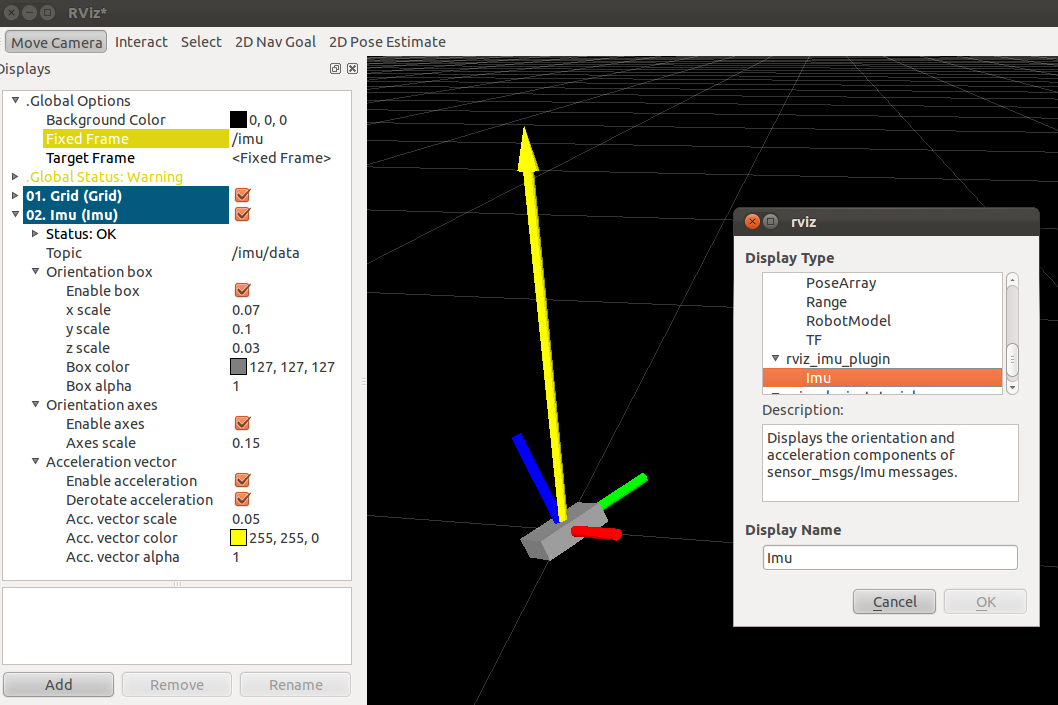1058x705 pixels.
Task: Choose the 2D Nav Goal tool
Action: tap(275, 42)
